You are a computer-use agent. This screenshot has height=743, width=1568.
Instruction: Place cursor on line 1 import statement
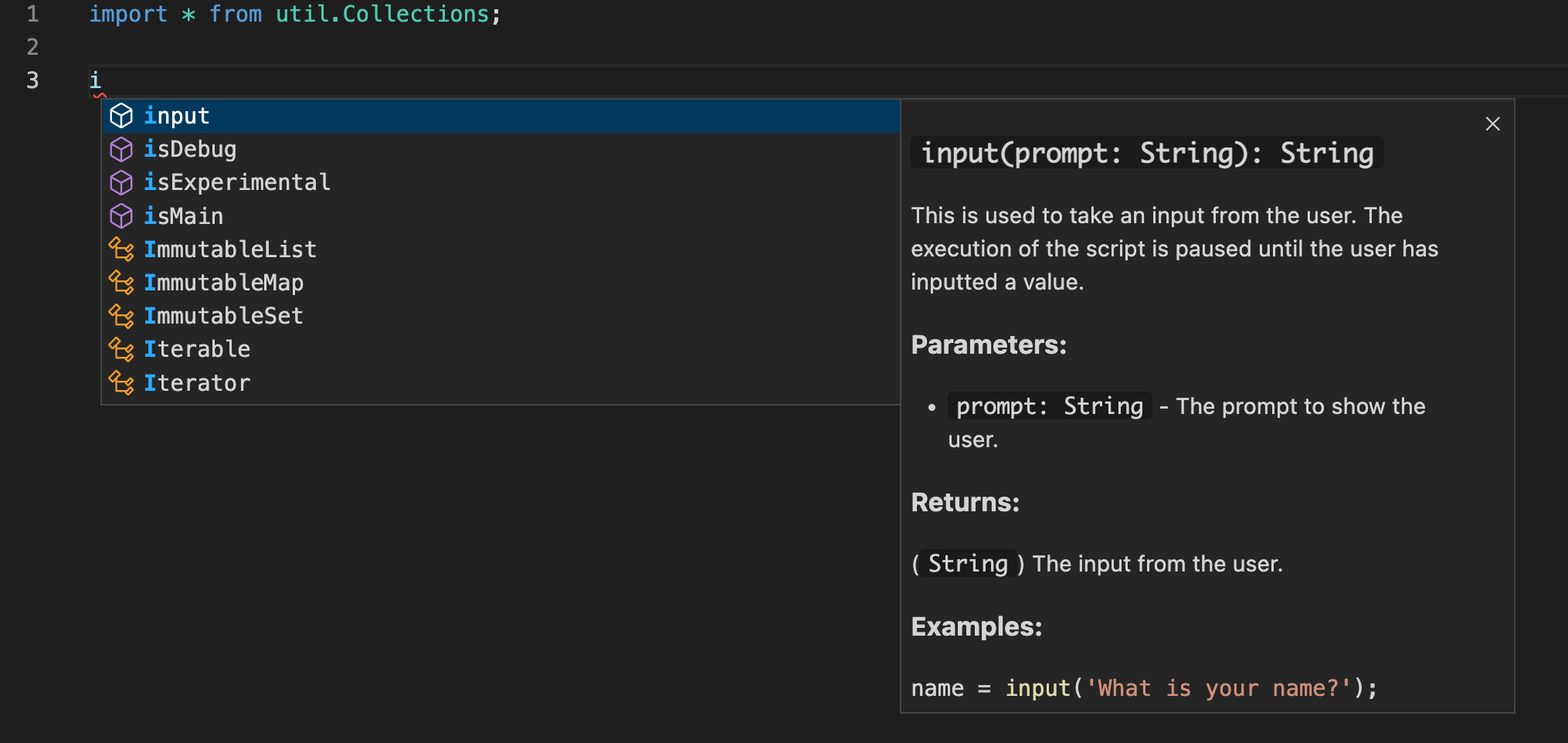294,14
